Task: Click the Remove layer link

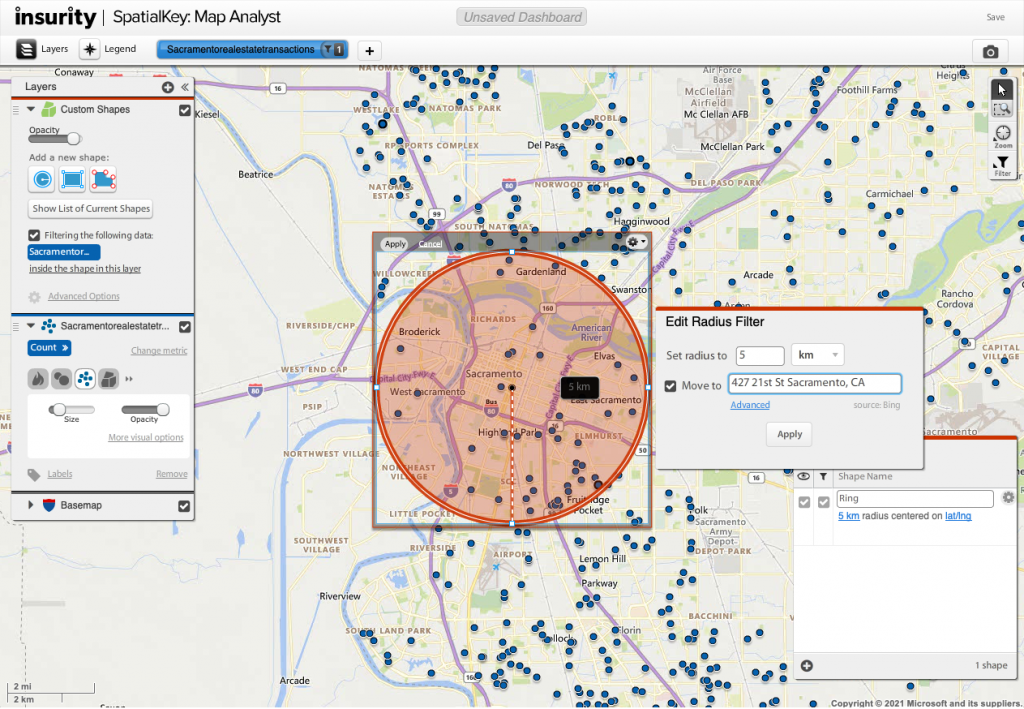Action: click(x=172, y=474)
